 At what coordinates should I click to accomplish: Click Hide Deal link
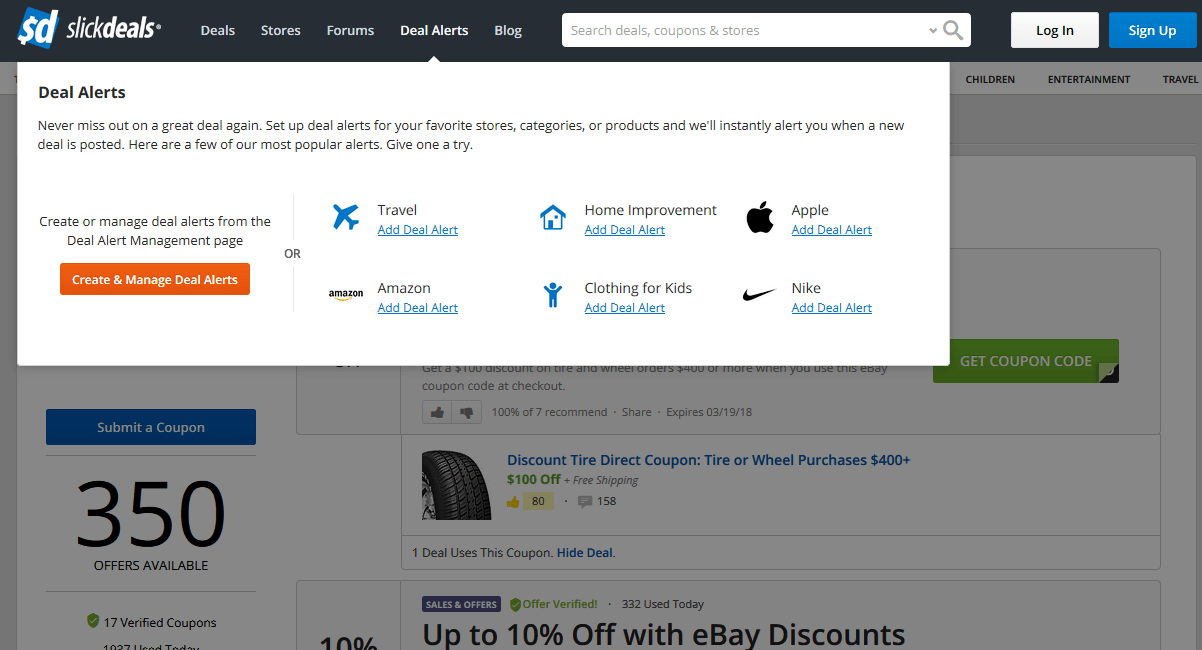[x=585, y=553]
